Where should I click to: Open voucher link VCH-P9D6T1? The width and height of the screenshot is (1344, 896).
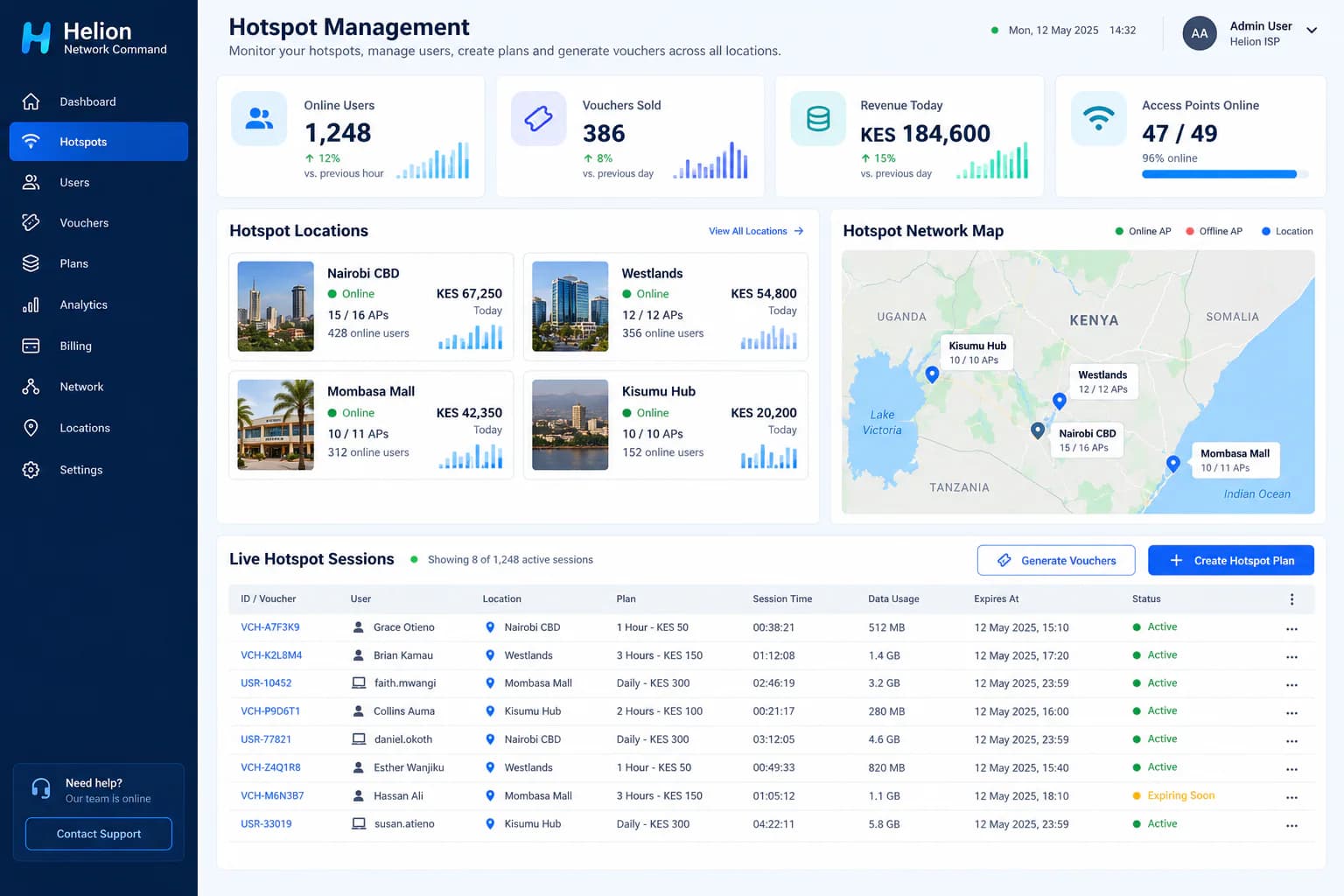(270, 711)
